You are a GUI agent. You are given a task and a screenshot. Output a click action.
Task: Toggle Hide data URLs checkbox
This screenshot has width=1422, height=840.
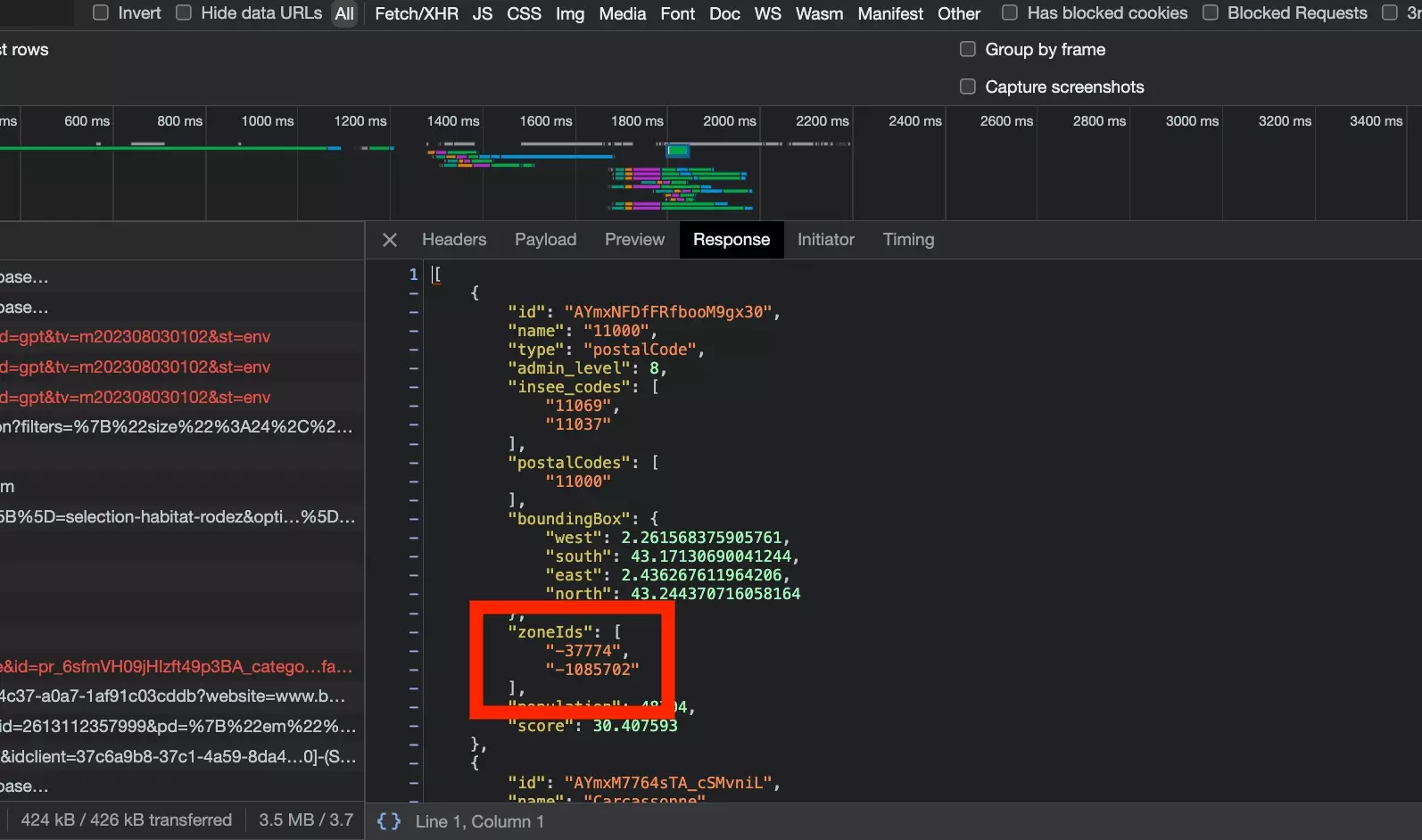tap(184, 12)
